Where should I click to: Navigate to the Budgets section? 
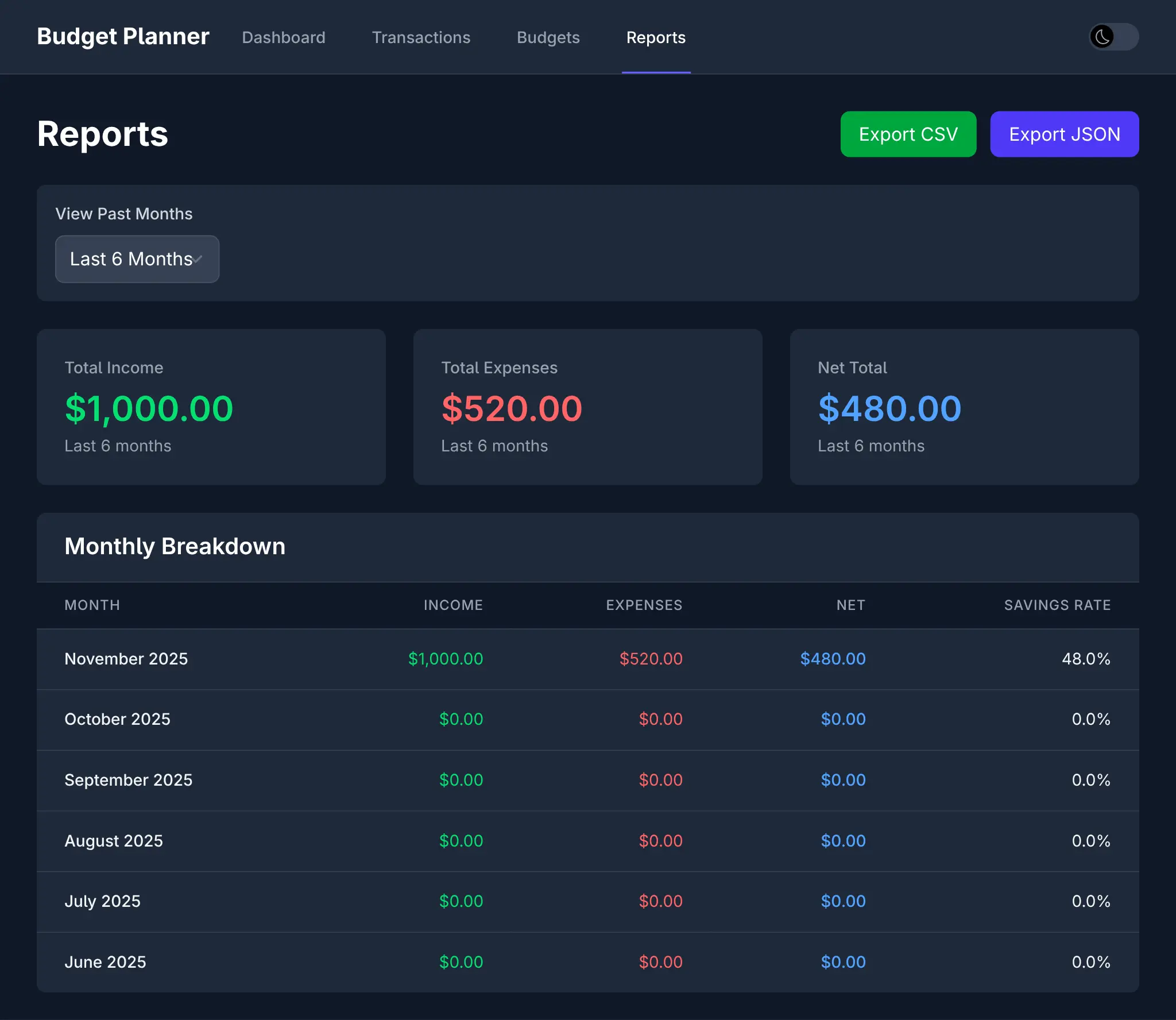pyautogui.click(x=548, y=37)
